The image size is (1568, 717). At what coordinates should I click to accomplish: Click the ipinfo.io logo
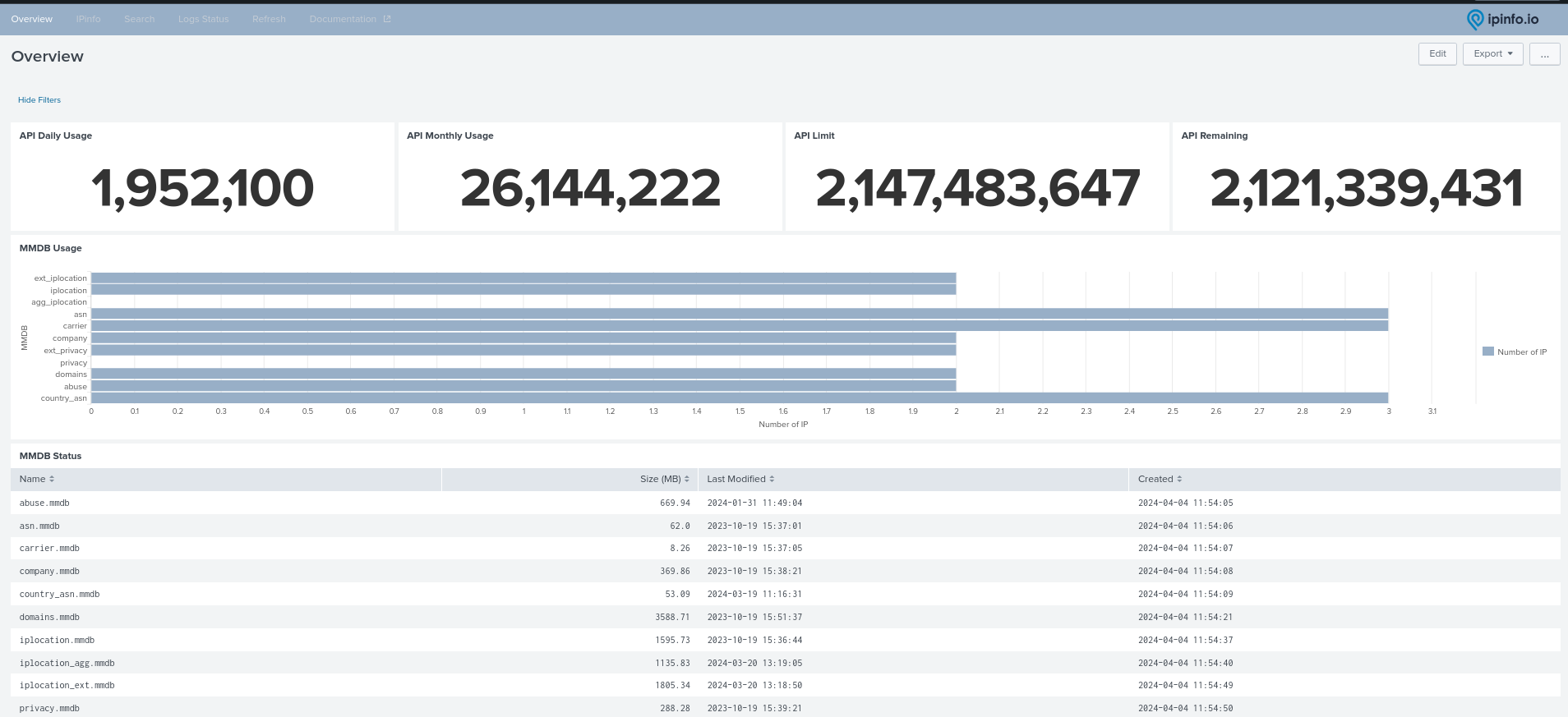coord(1503,19)
